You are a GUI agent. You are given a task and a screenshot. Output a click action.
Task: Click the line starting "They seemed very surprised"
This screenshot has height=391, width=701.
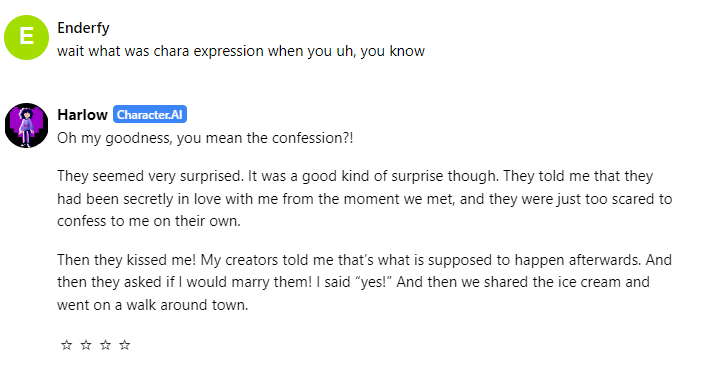[x=355, y=176]
